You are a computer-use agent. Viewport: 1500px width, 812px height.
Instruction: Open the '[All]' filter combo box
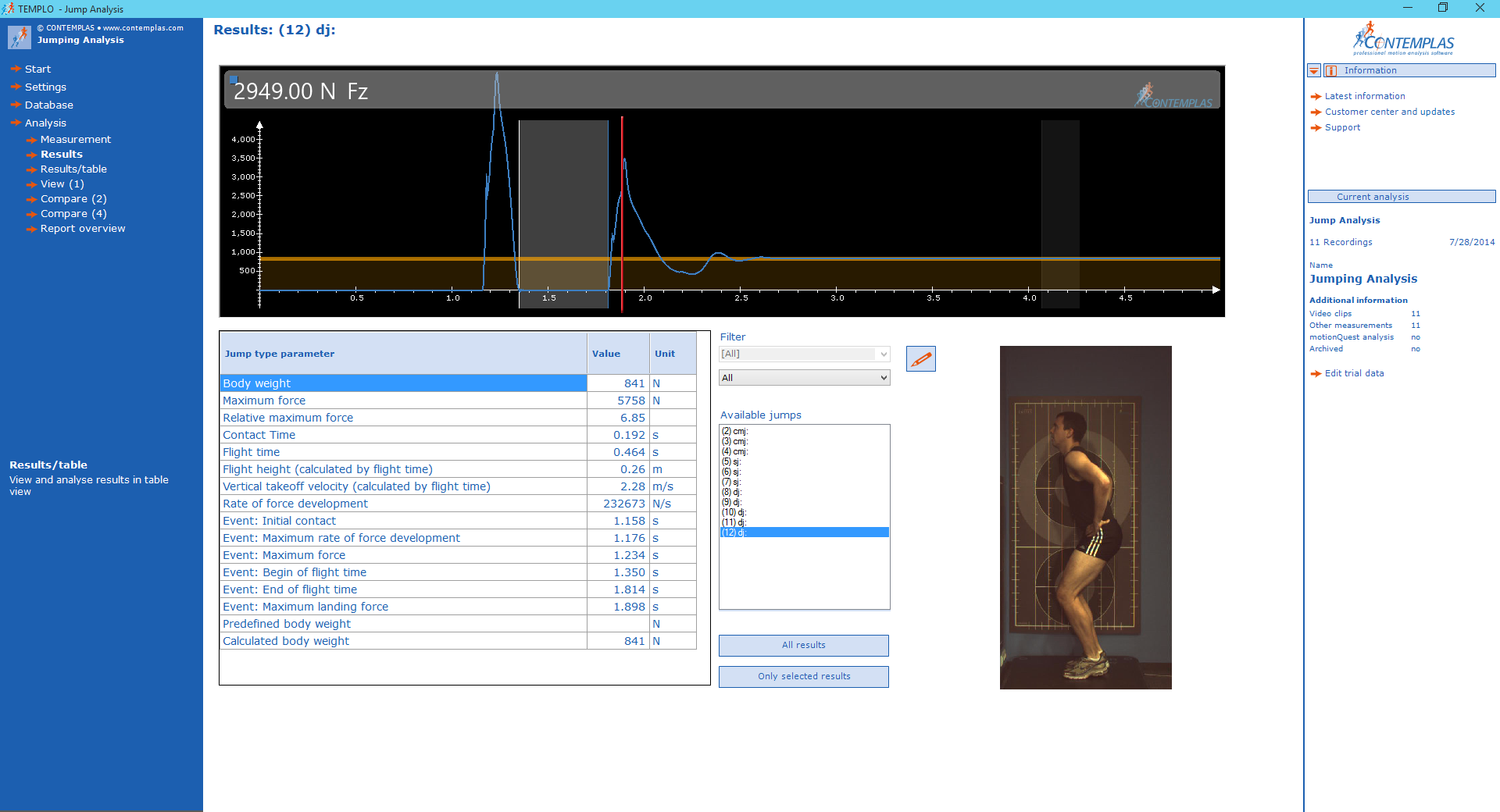tap(804, 354)
